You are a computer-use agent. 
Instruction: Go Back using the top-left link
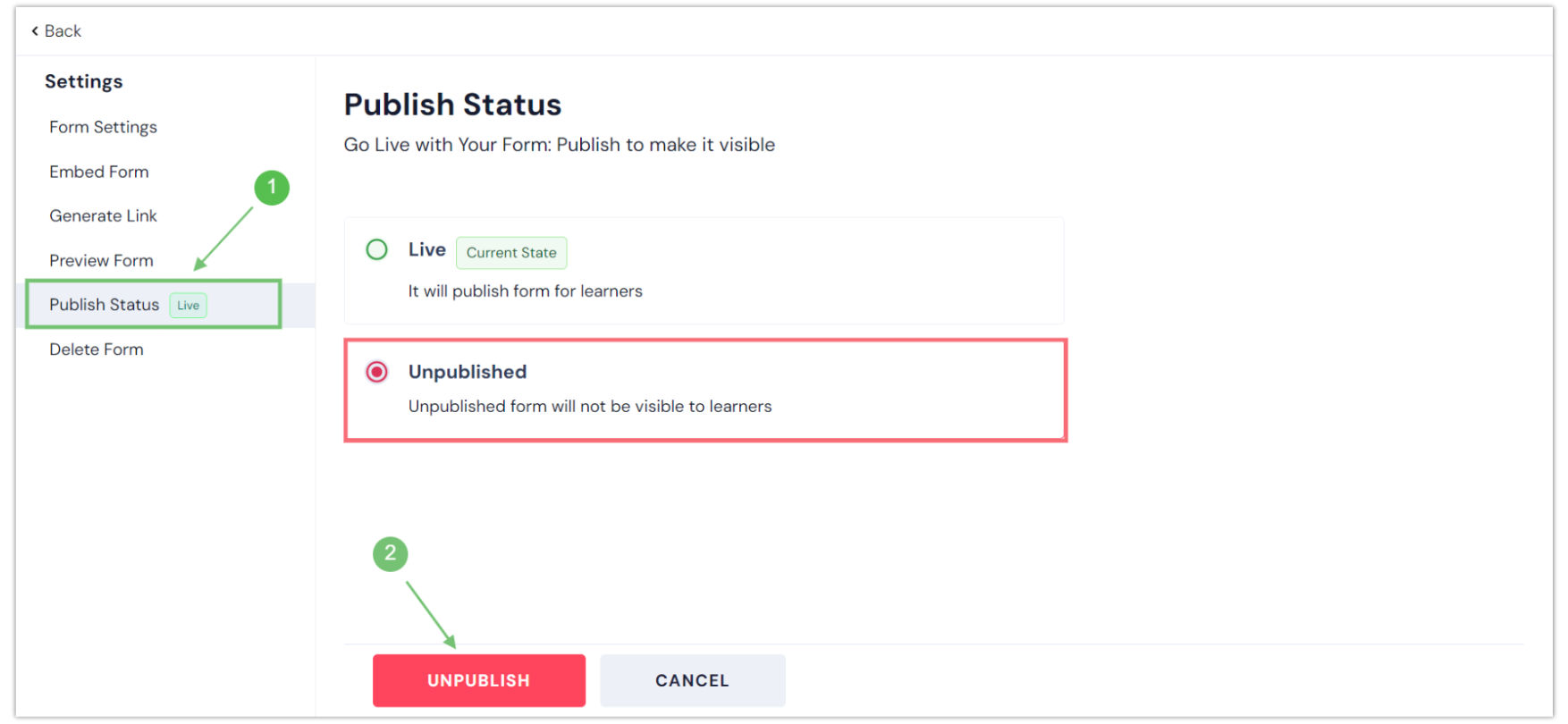55,30
